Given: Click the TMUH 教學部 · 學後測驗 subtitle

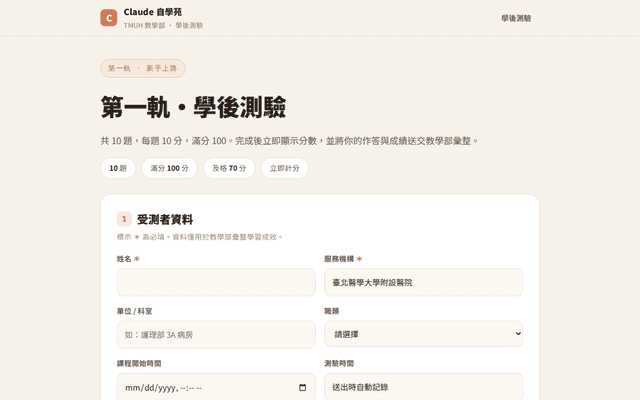Looking at the screenshot, I should [163, 25].
